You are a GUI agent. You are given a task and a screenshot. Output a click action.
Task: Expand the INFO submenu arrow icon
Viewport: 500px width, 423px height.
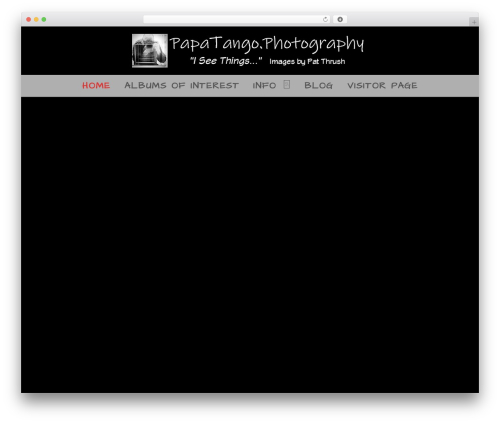[x=287, y=85]
